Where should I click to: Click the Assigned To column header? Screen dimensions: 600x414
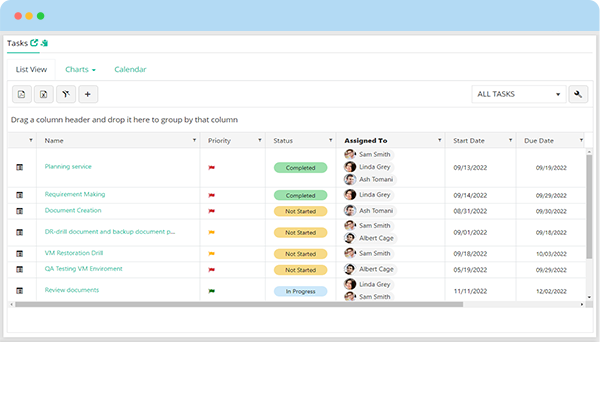390,140
